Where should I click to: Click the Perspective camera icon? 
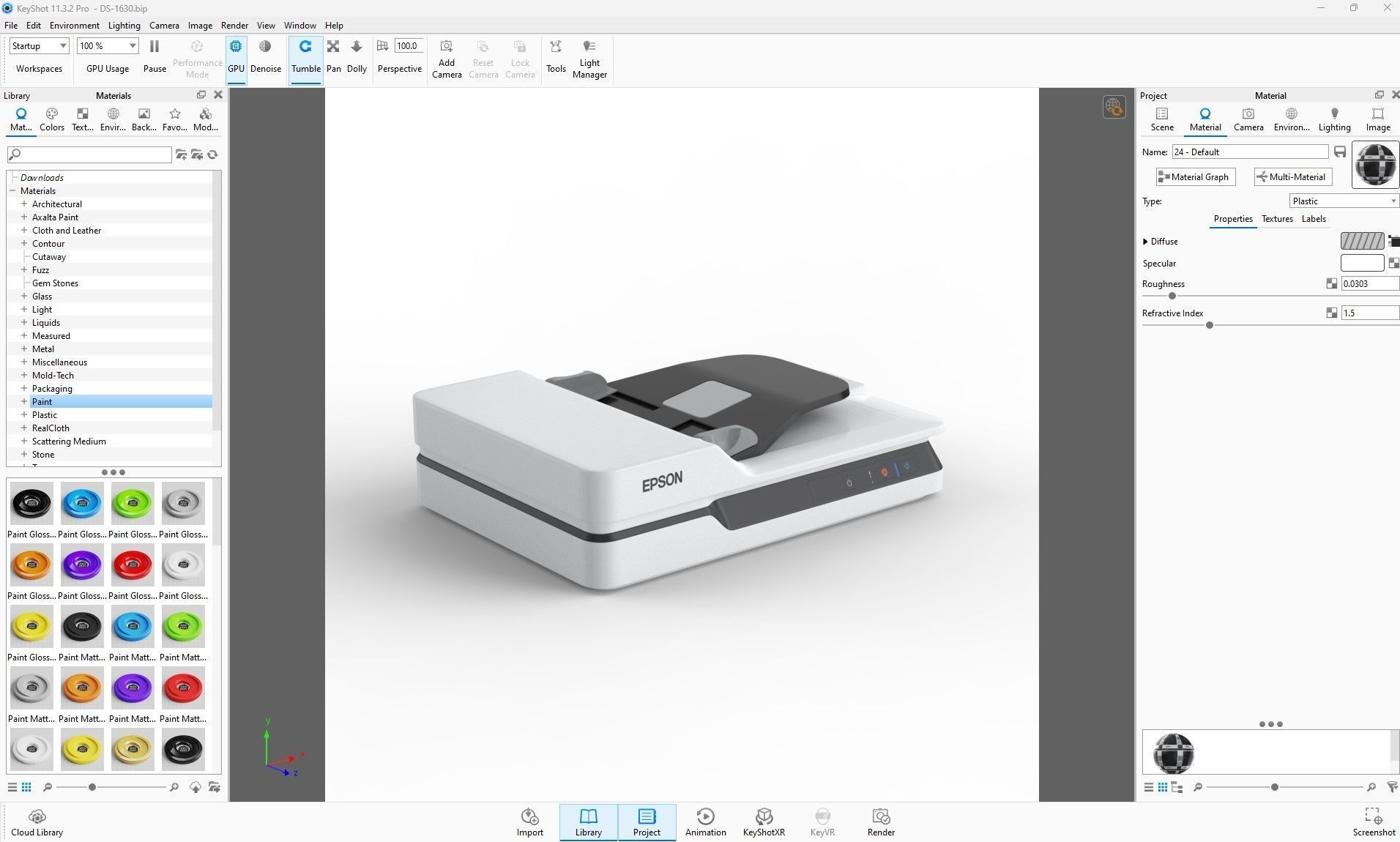(x=382, y=46)
